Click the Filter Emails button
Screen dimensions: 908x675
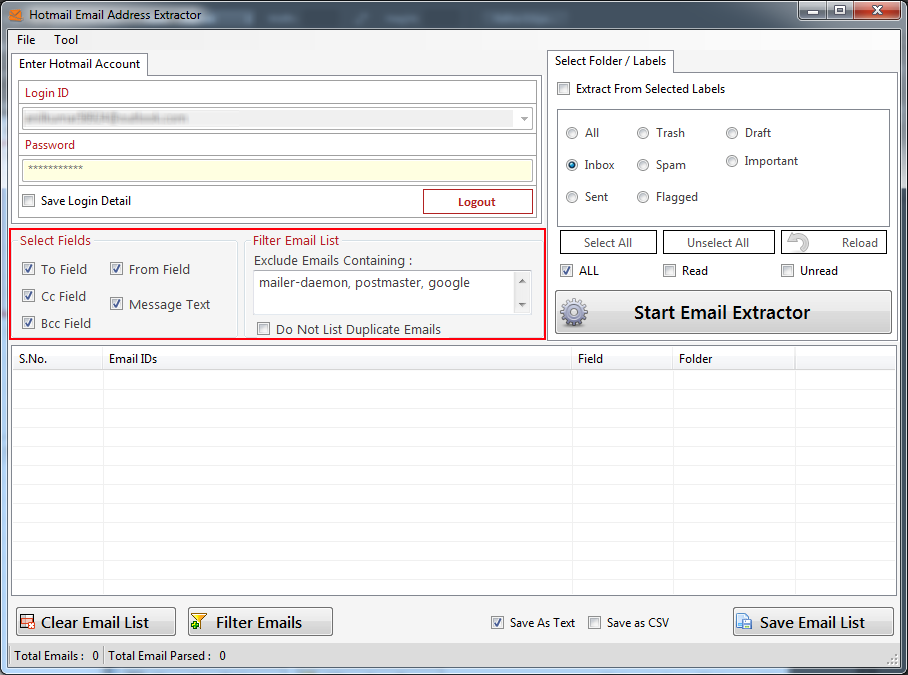click(x=260, y=622)
